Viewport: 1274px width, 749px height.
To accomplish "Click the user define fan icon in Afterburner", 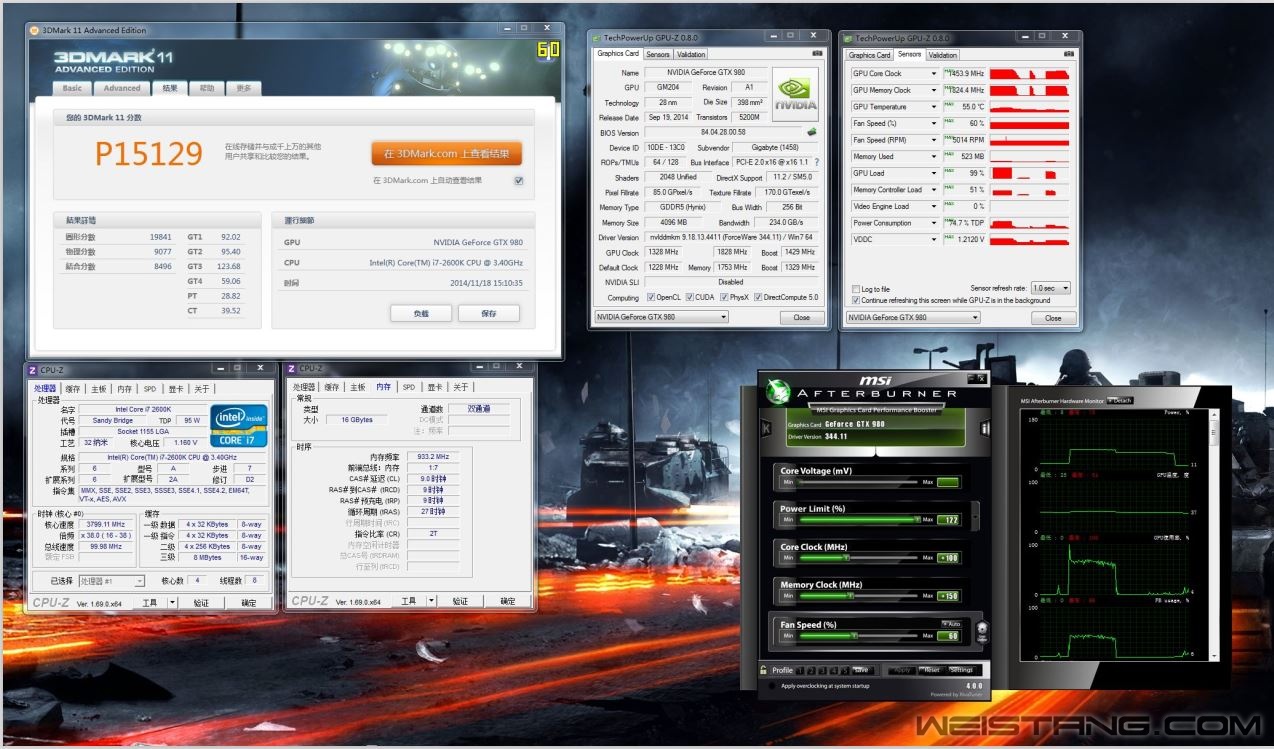I will pos(982,634).
